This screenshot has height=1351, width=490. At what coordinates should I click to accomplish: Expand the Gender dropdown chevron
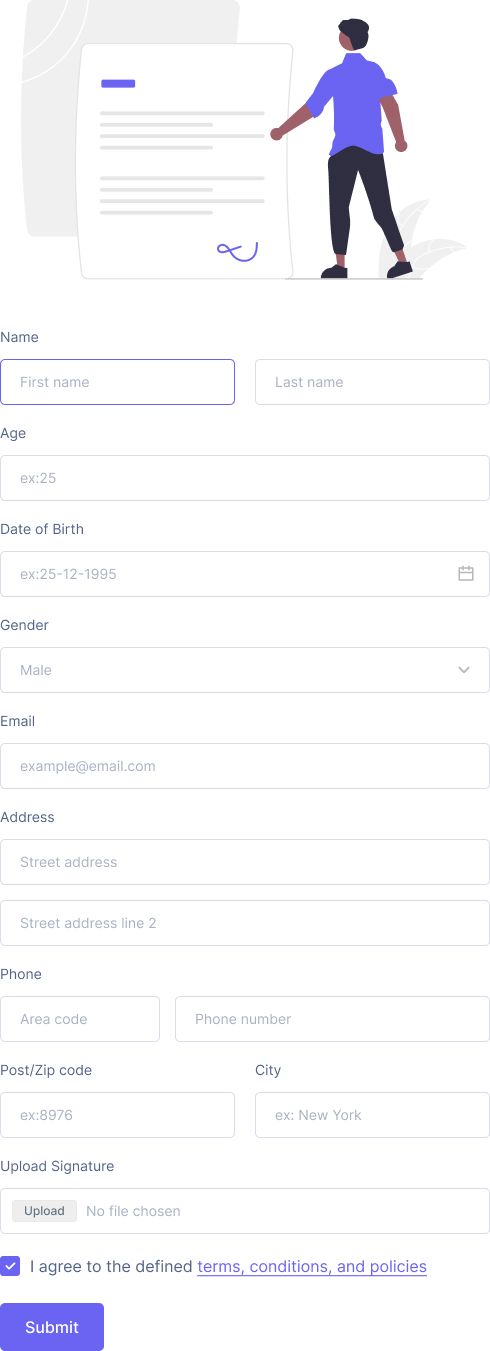[x=464, y=670]
